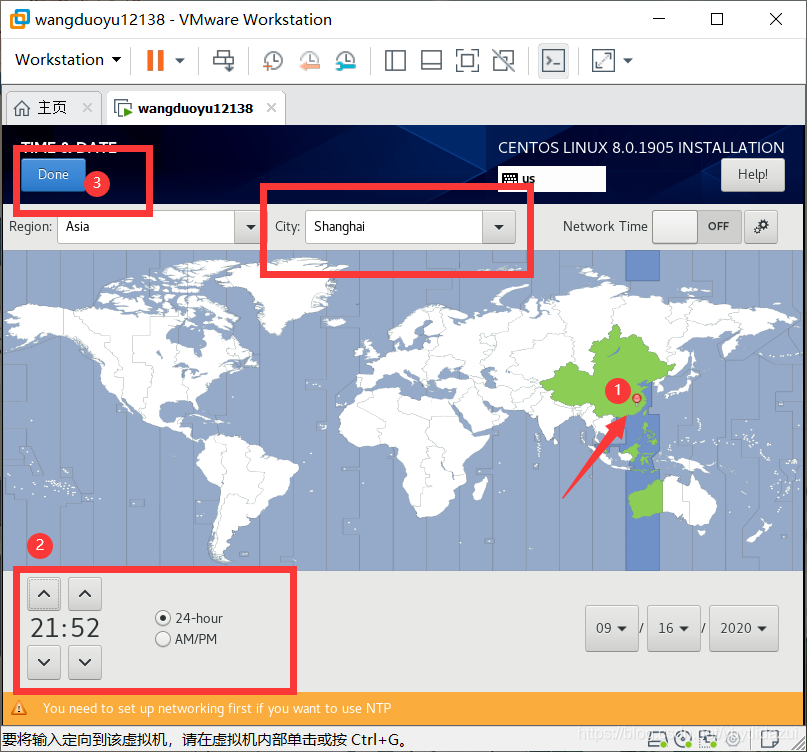Click the Done button
Image resolution: width=807 pixels, height=752 pixels.
point(53,174)
